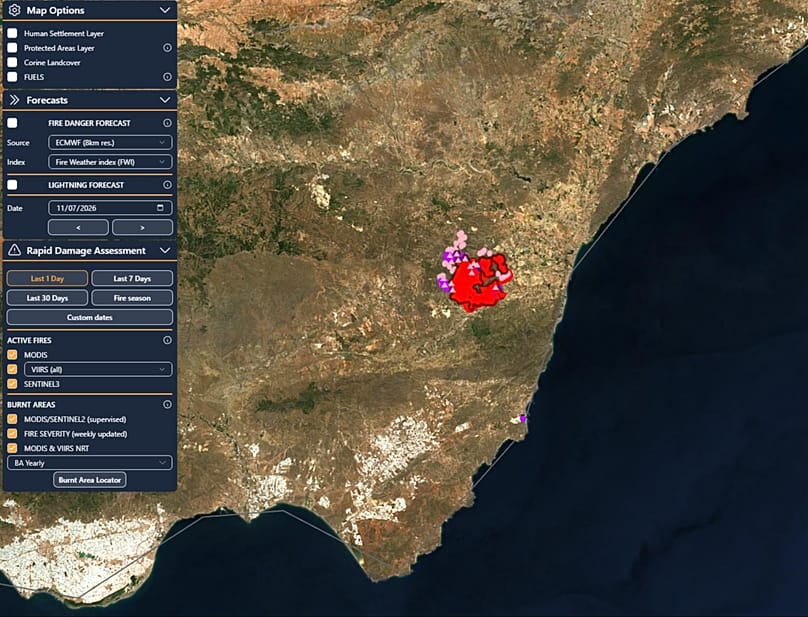
Task: Click the Date input 11/07/2026
Action: (110, 208)
